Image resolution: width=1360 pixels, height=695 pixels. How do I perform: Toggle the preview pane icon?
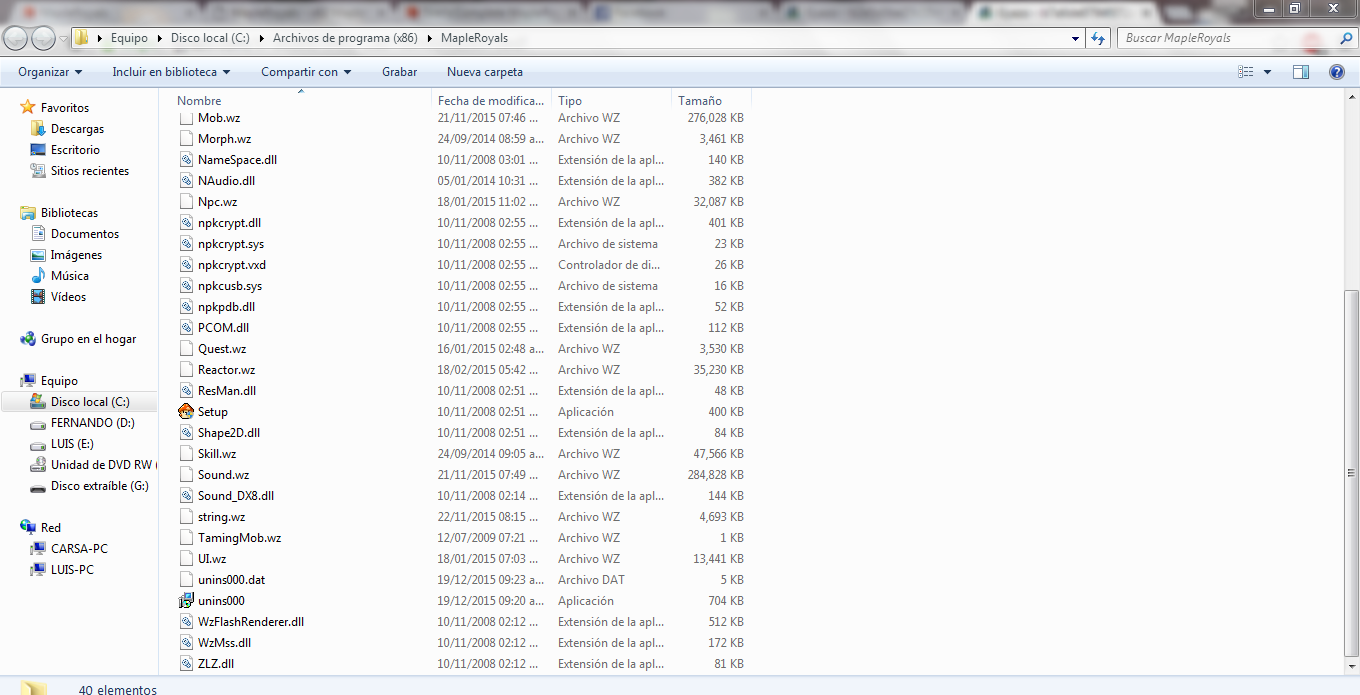click(x=1301, y=72)
